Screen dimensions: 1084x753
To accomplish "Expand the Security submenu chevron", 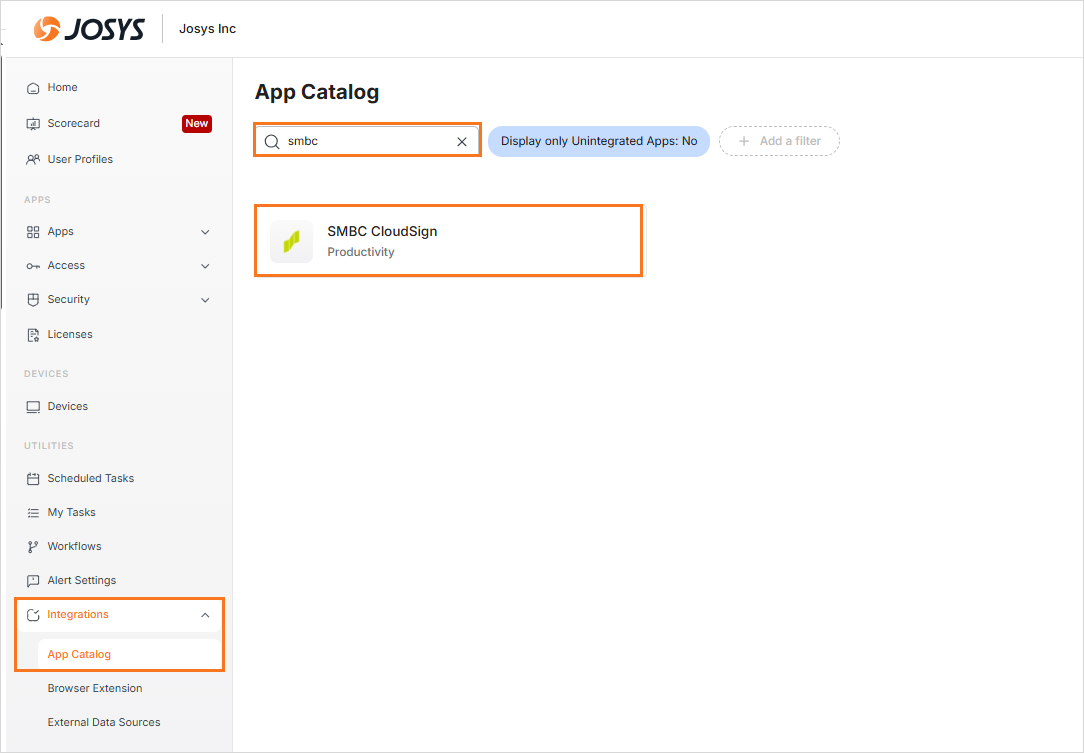I will [205, 300].
